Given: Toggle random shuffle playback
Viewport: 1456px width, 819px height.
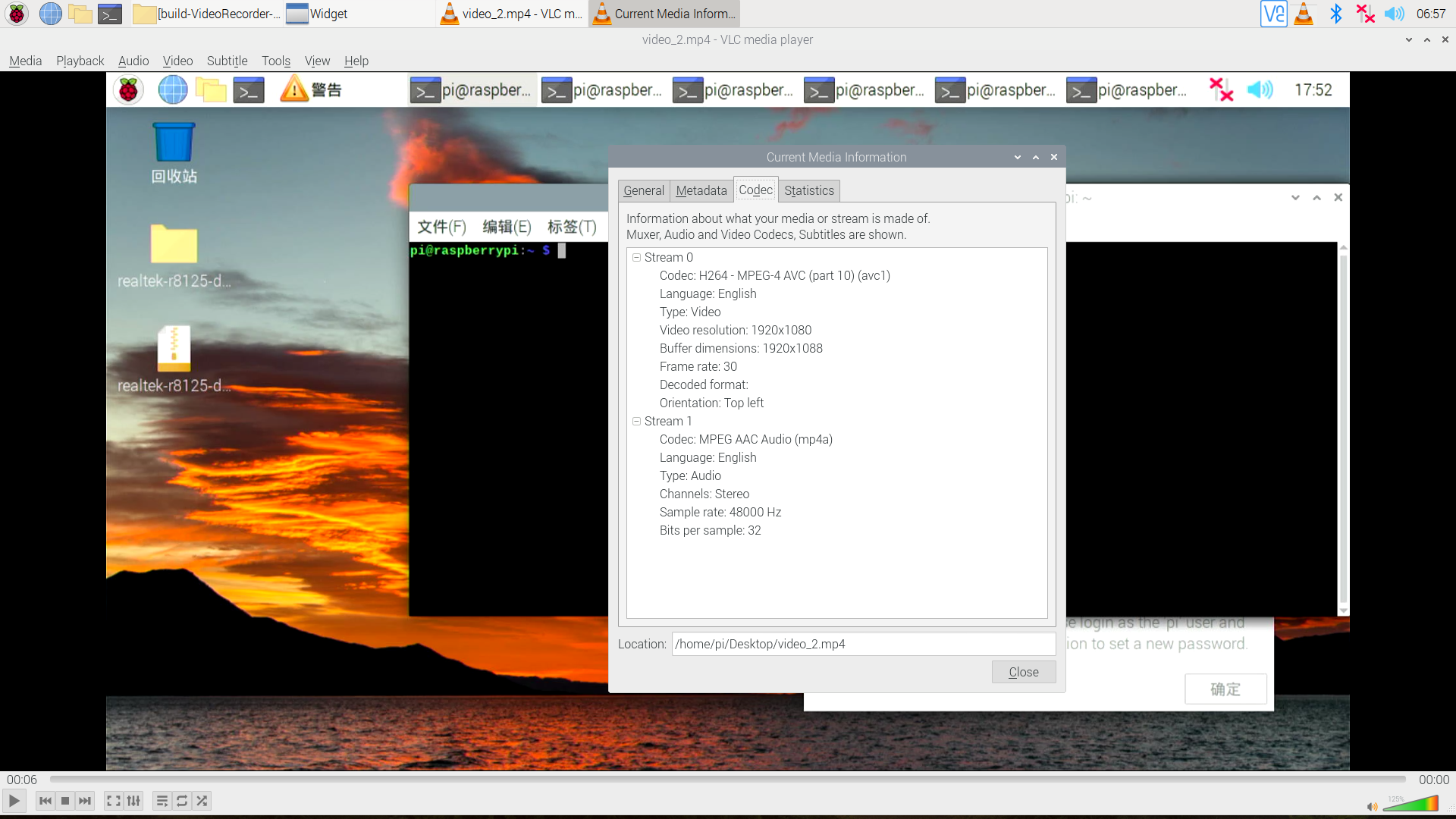Looking at the screenshot, I should (202, 801).
